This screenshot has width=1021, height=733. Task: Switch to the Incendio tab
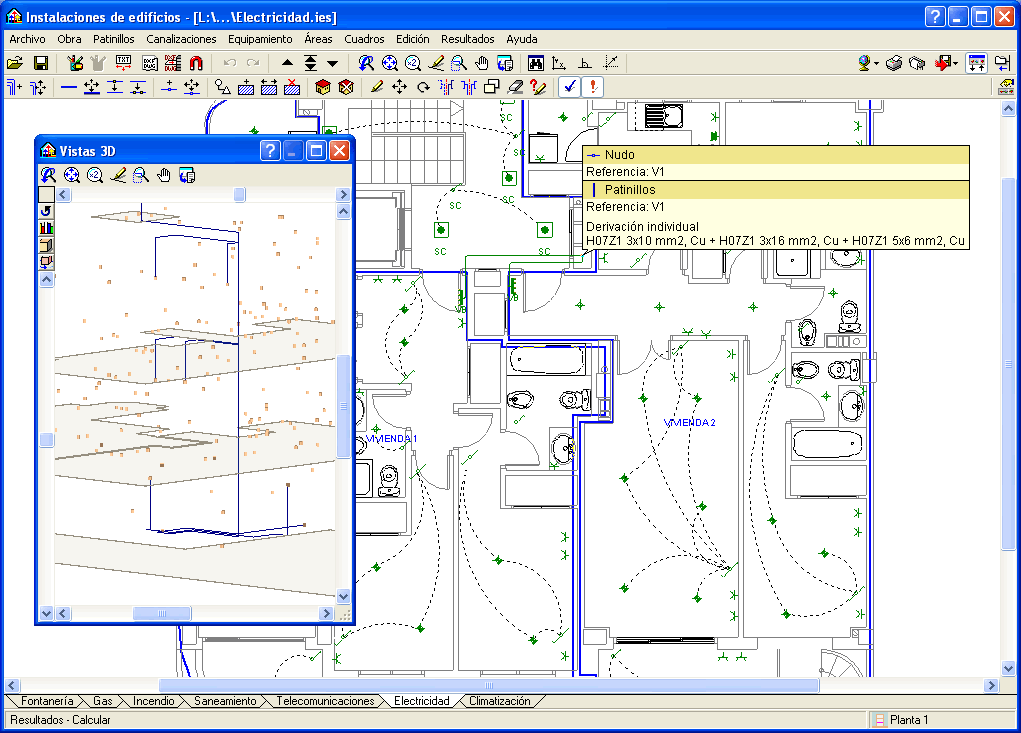click(154, 701)
